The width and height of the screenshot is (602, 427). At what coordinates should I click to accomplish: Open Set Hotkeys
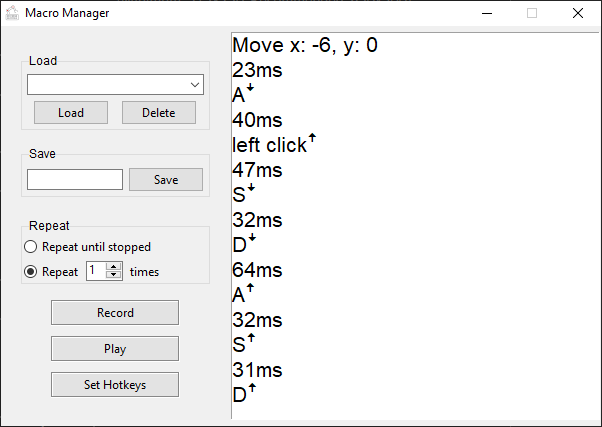tap(115, 384)
